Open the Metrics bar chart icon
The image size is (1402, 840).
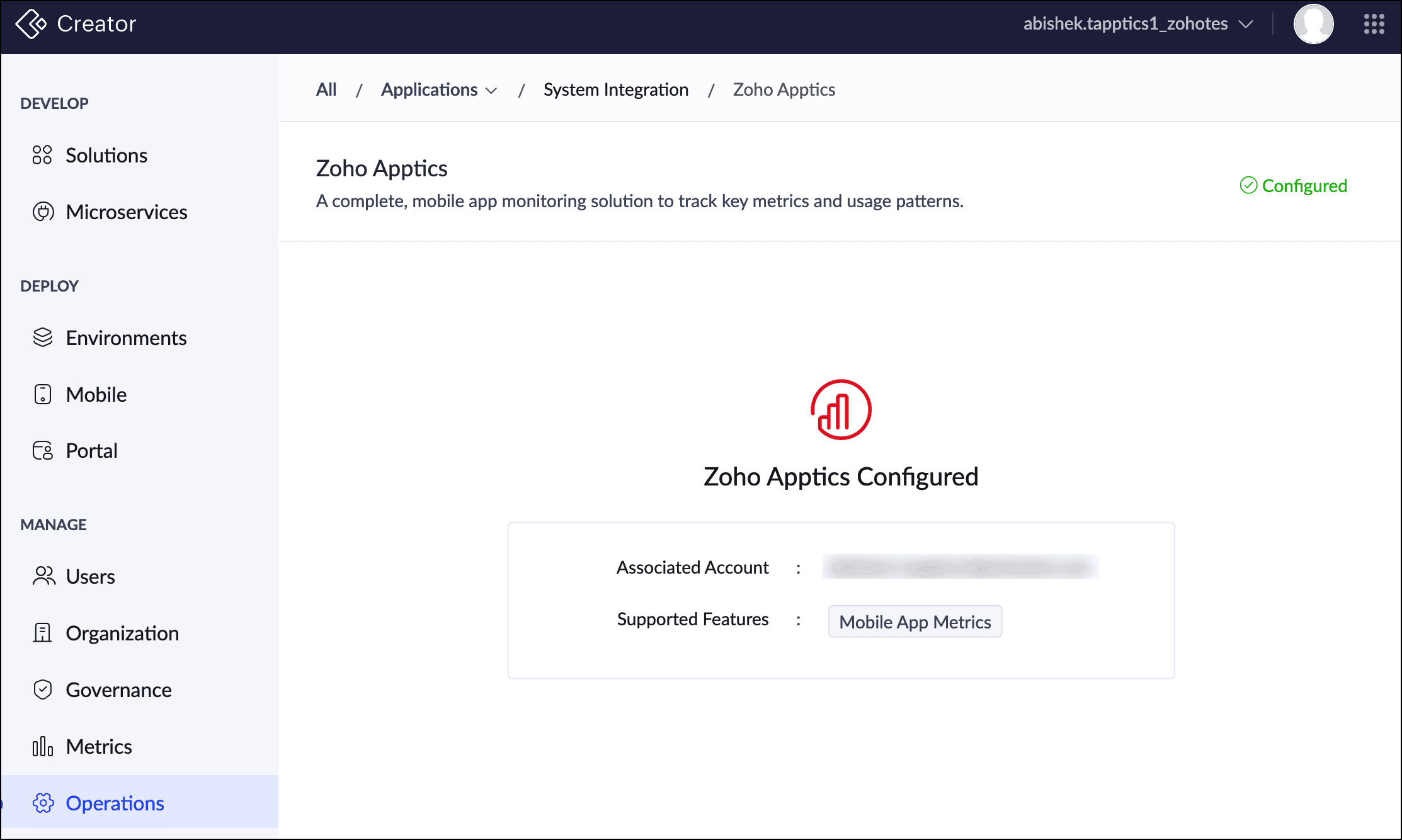click(x=43, y=746)
